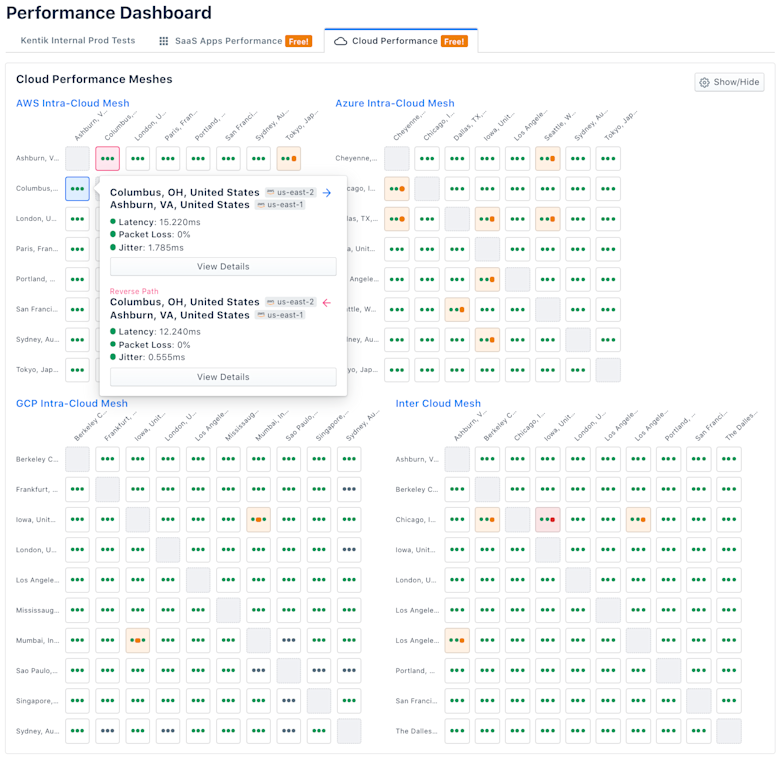
Task: Click AWS cell Sydney row, Ashburn column
Action: click(78, 340)
